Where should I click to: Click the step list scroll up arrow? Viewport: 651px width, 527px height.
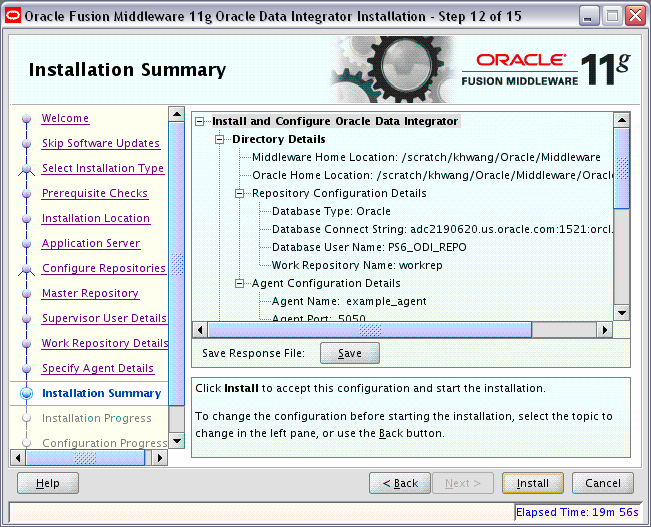[177, 114]
